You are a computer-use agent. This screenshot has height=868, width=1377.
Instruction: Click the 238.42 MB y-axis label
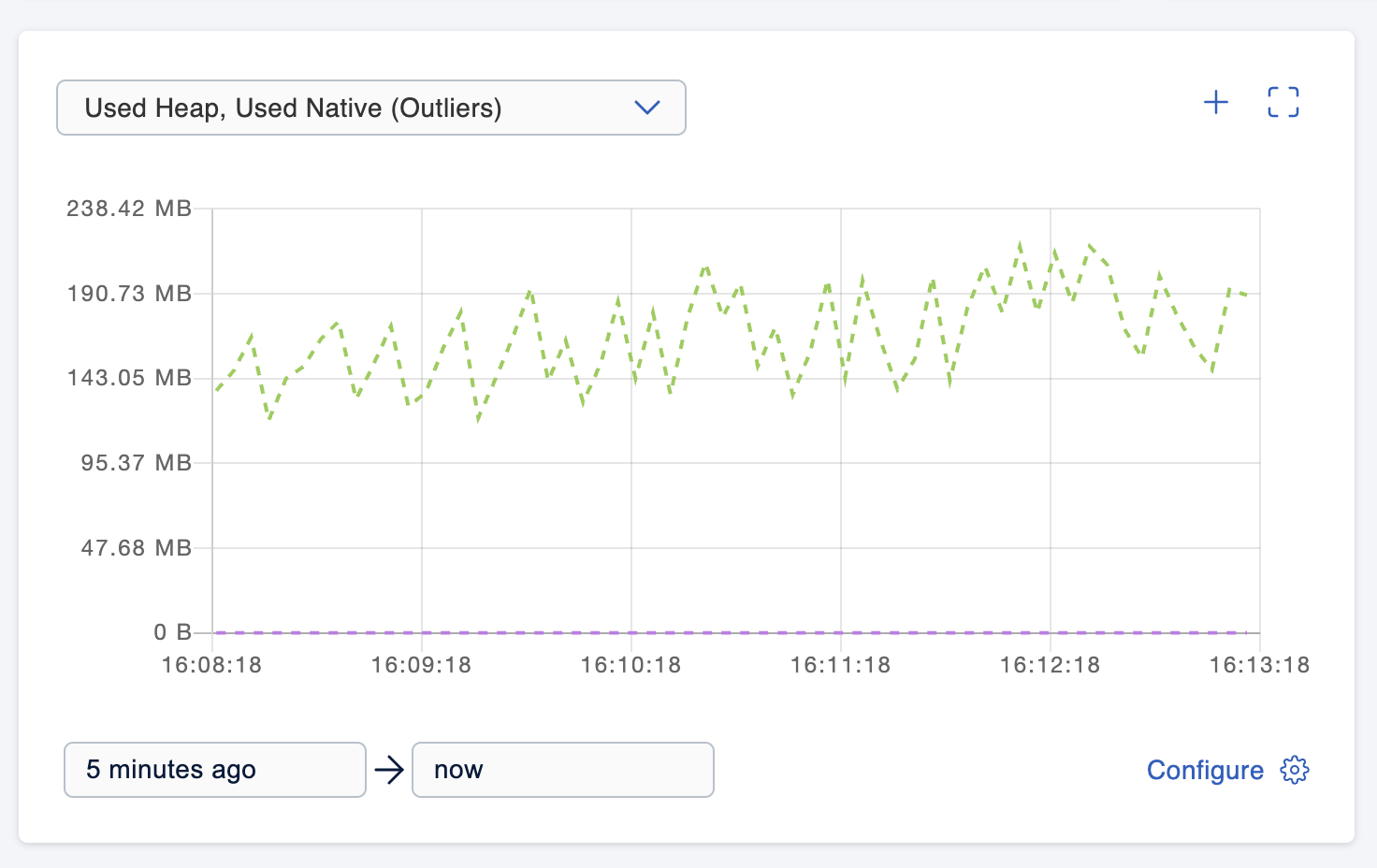tap(129, 209)
